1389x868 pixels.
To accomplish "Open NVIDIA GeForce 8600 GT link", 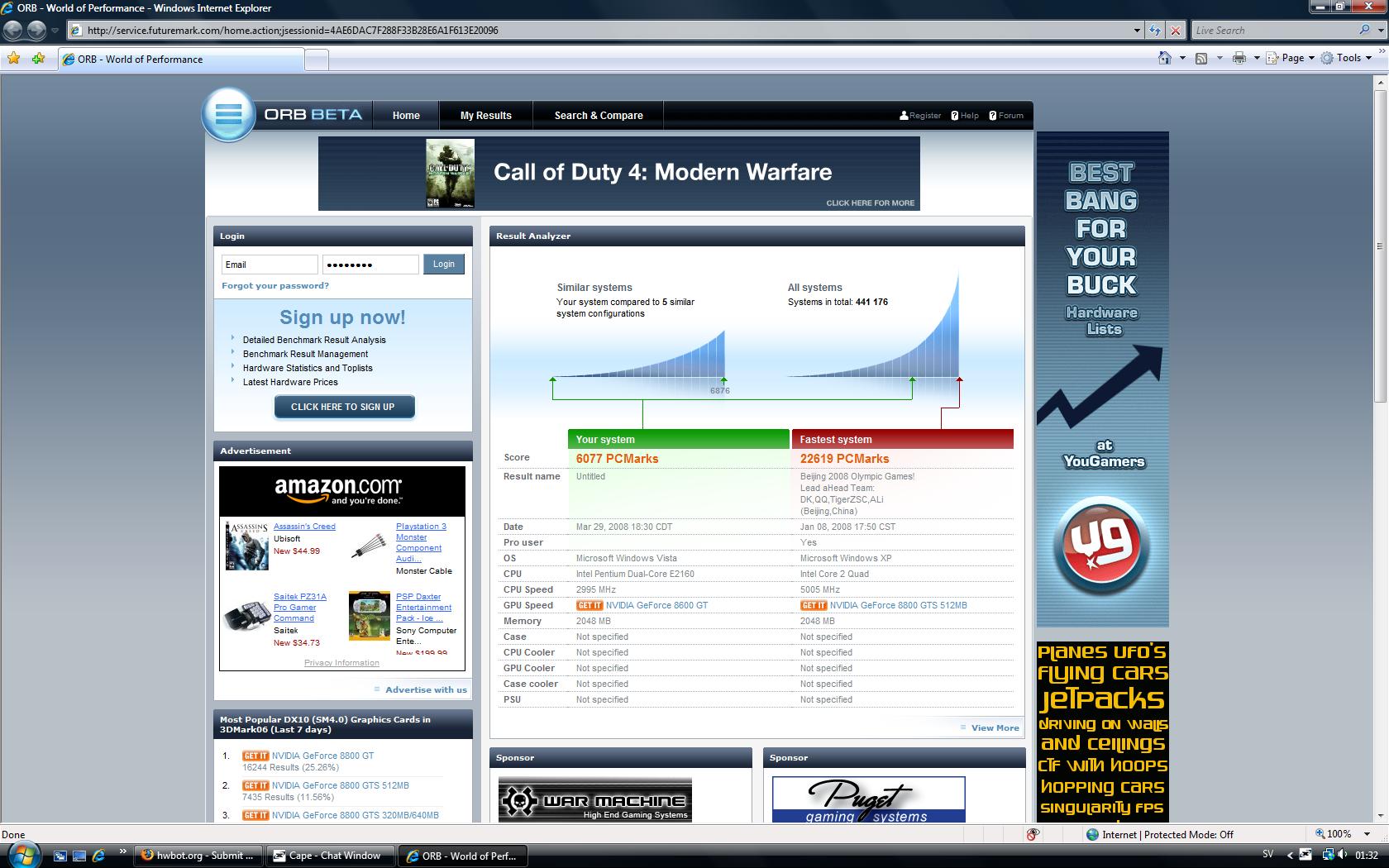I will pos(656,605).
